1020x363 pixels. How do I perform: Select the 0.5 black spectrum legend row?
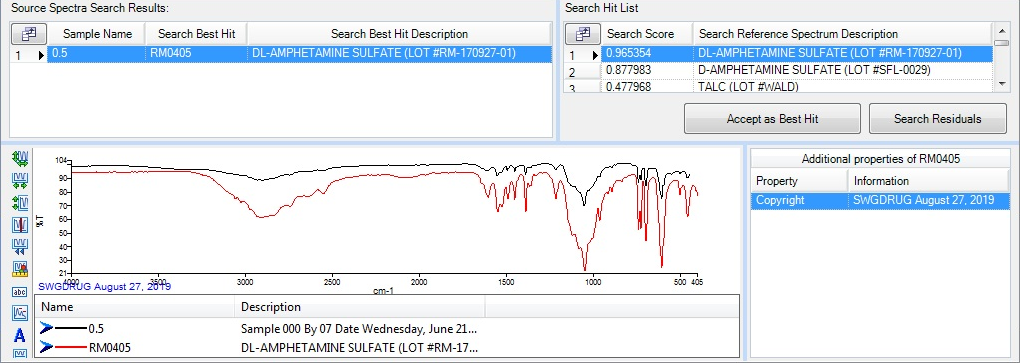pyautogui.click(x=388, y=329)
